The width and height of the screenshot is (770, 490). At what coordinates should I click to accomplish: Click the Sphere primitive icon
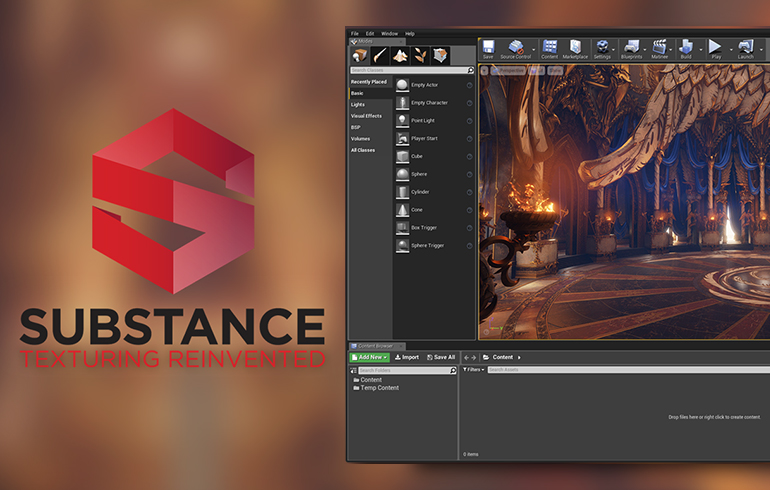coord(402,174)
